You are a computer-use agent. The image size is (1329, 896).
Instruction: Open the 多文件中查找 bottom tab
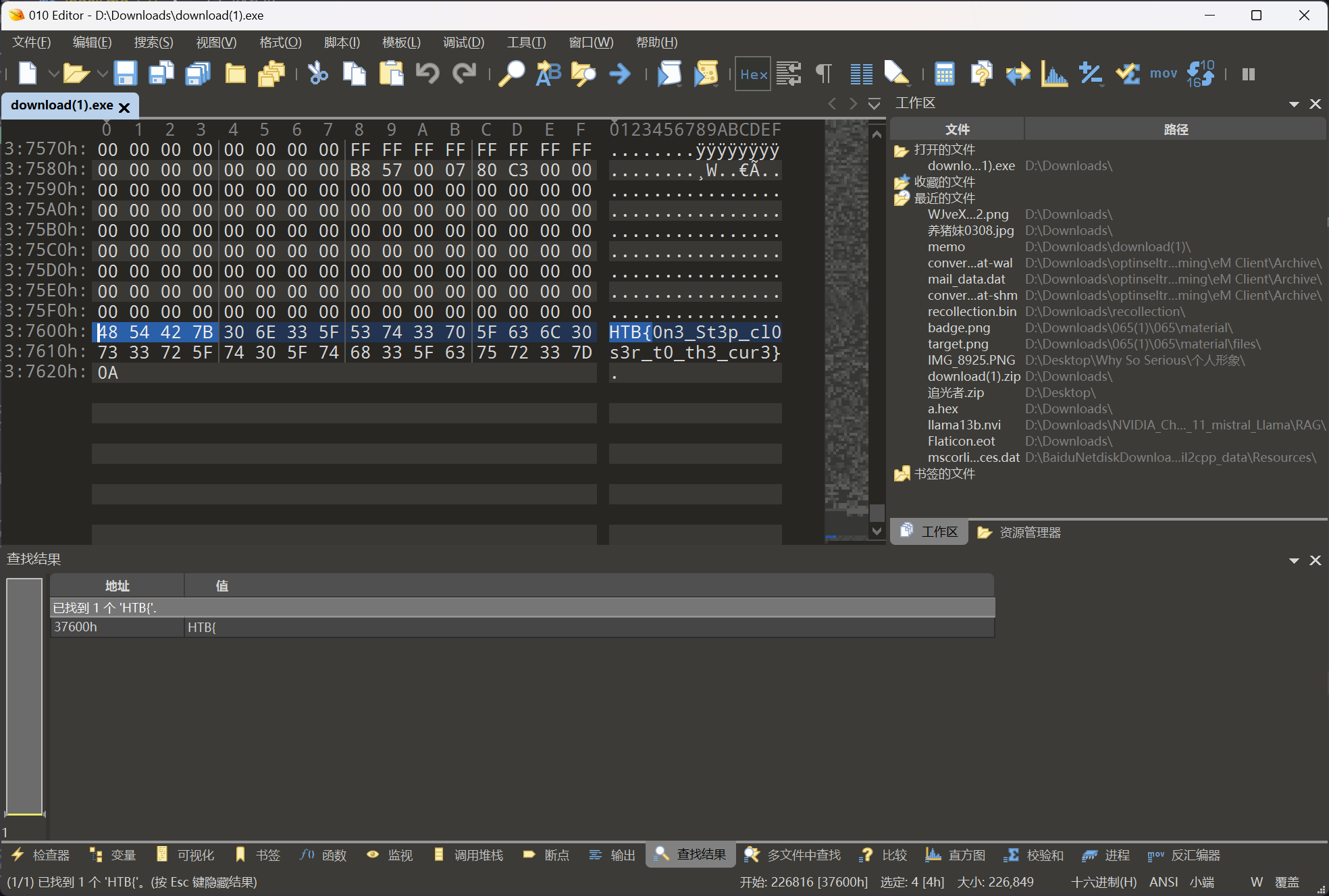[793, 855]
